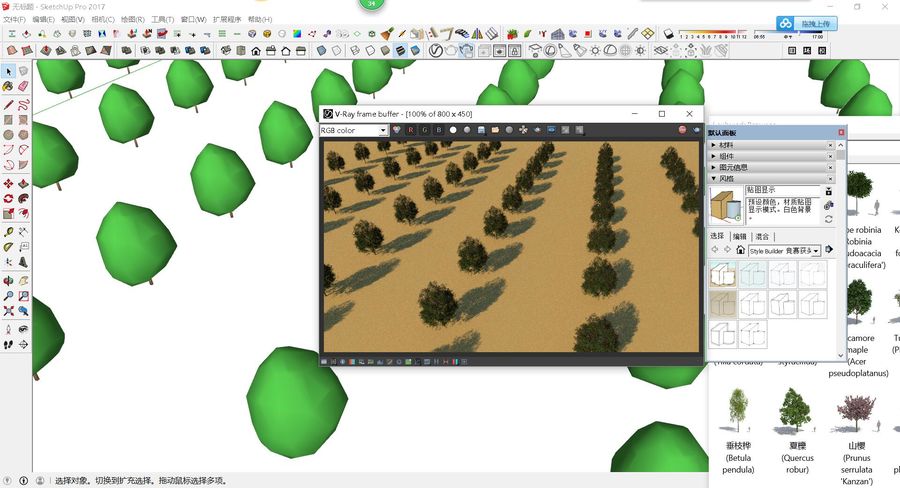Open 相机(C) menu
This screenshot has width=900, height=488.
point(103,20)
